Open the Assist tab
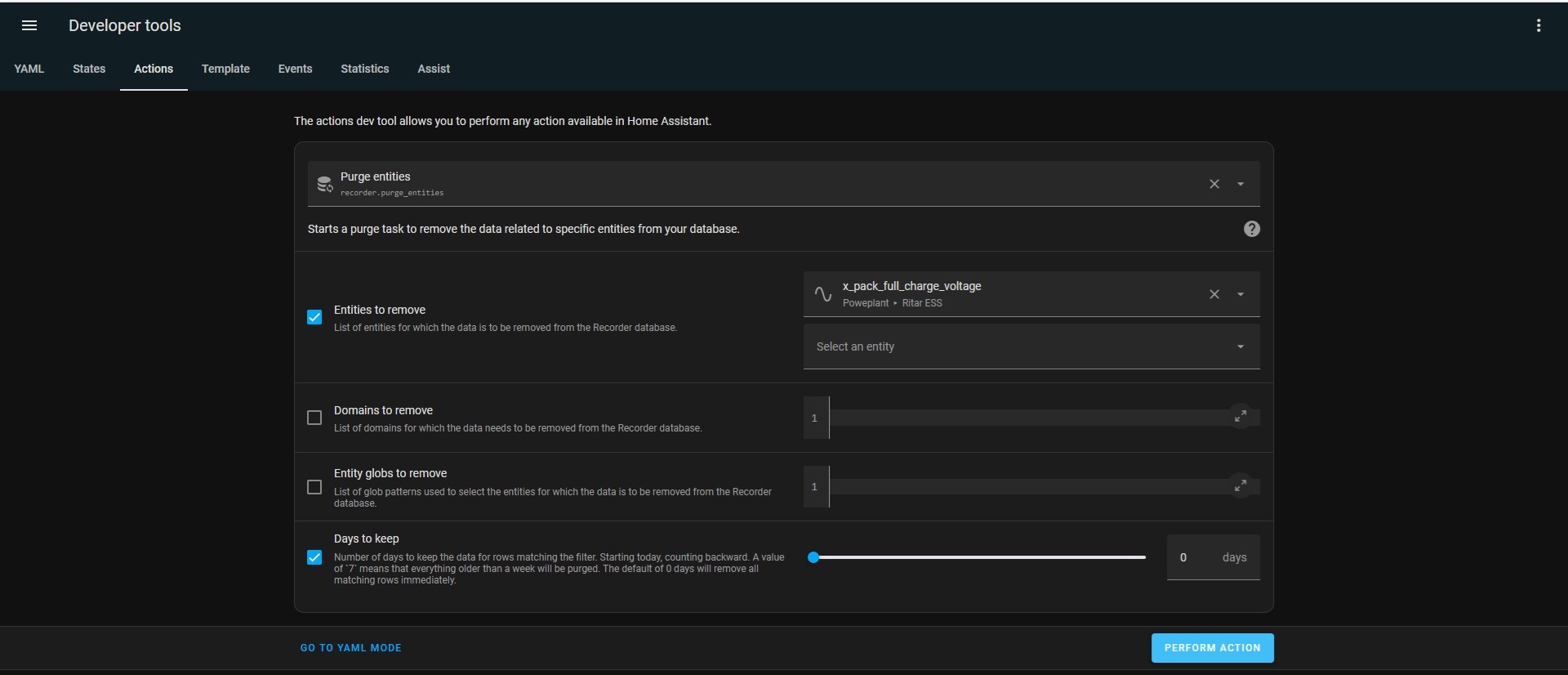1568x675 pixels. (434, 69)
